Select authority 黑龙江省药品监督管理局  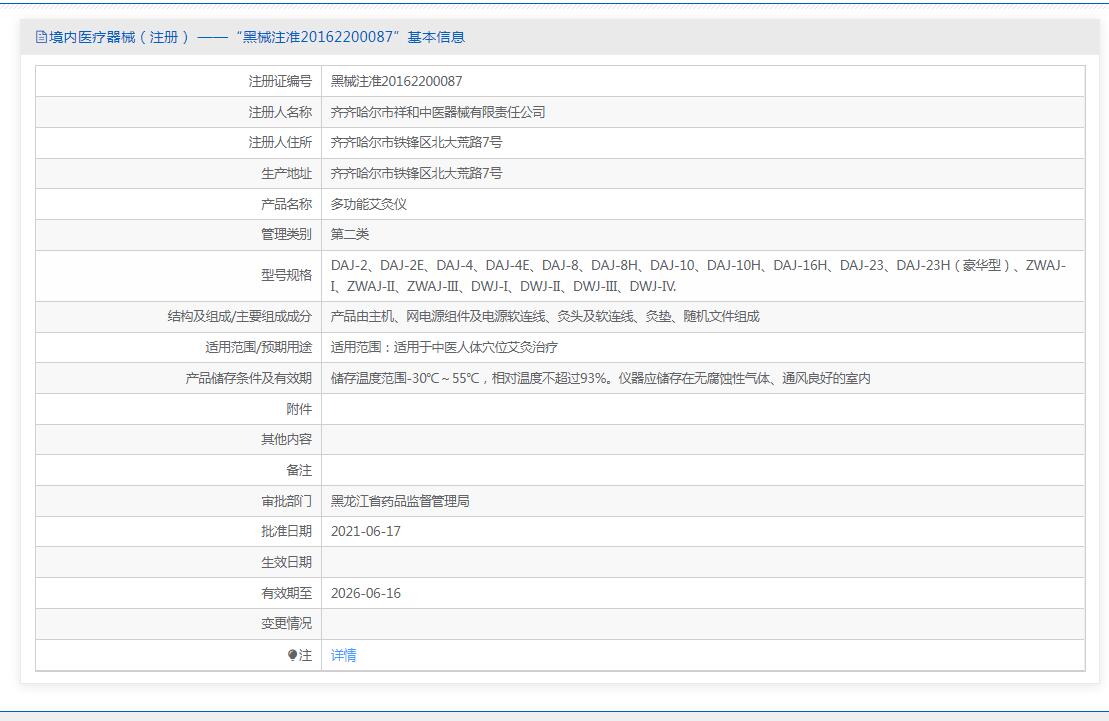click(400, 501)
